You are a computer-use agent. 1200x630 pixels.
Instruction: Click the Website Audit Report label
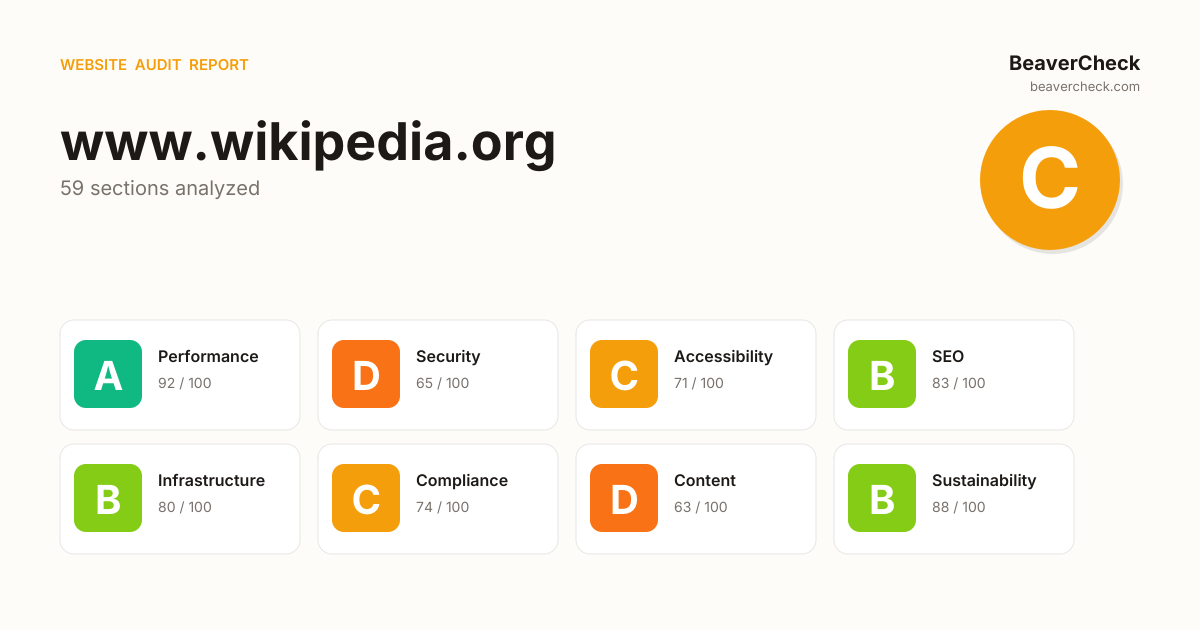[x=154, y=65]
